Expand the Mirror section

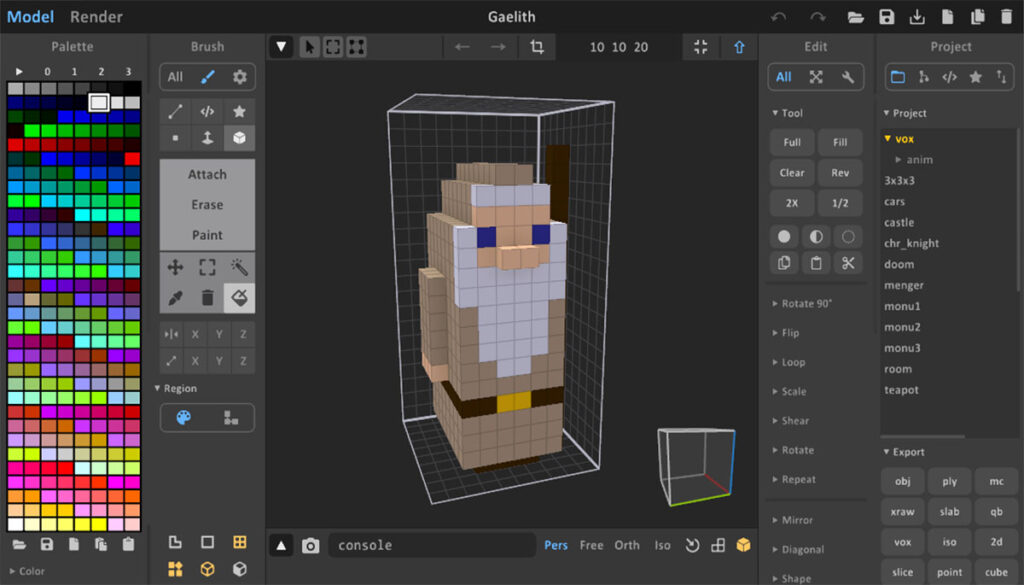click(792, 520)
